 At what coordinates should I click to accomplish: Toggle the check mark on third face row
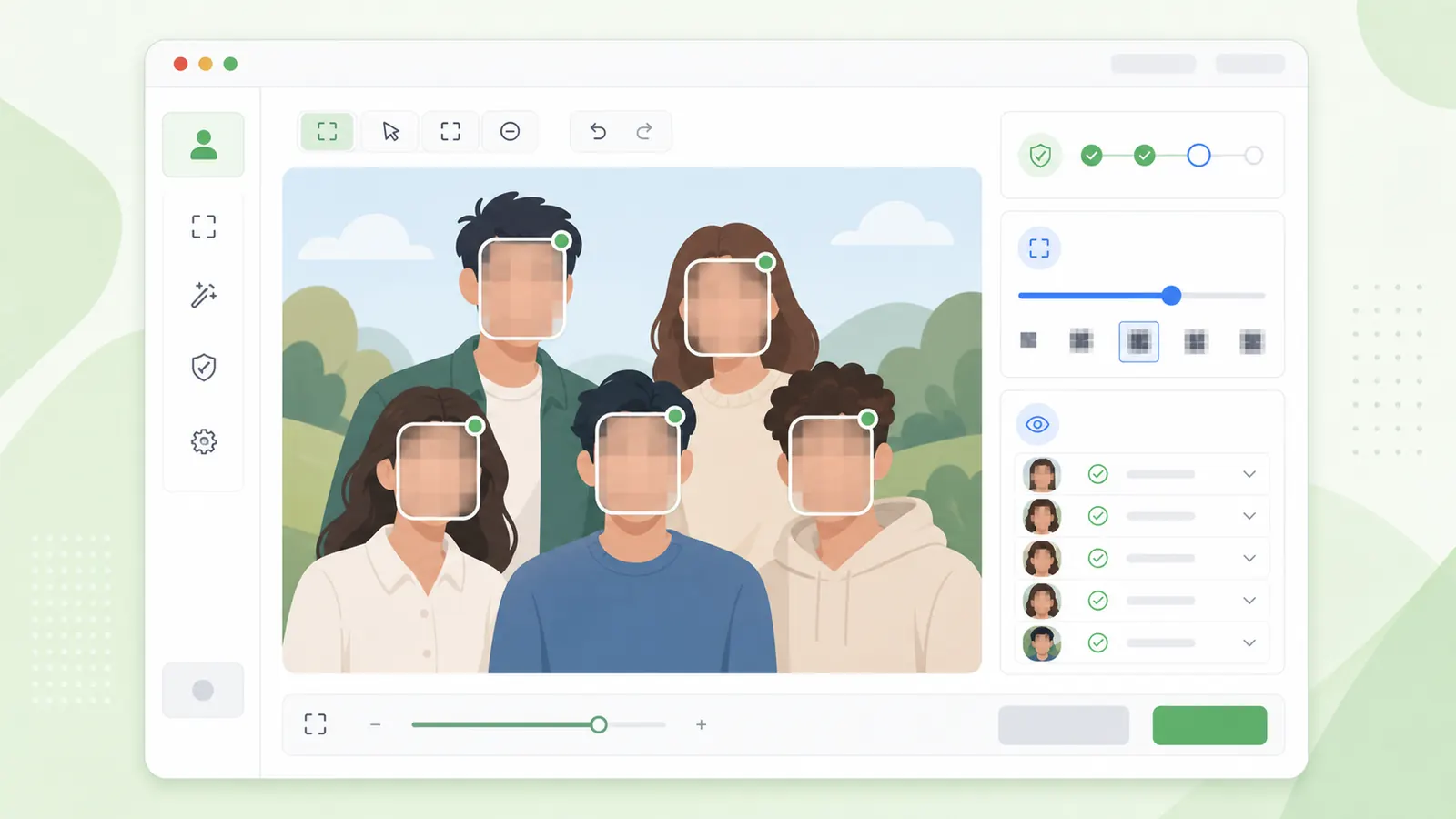[x=1098, y=558]
